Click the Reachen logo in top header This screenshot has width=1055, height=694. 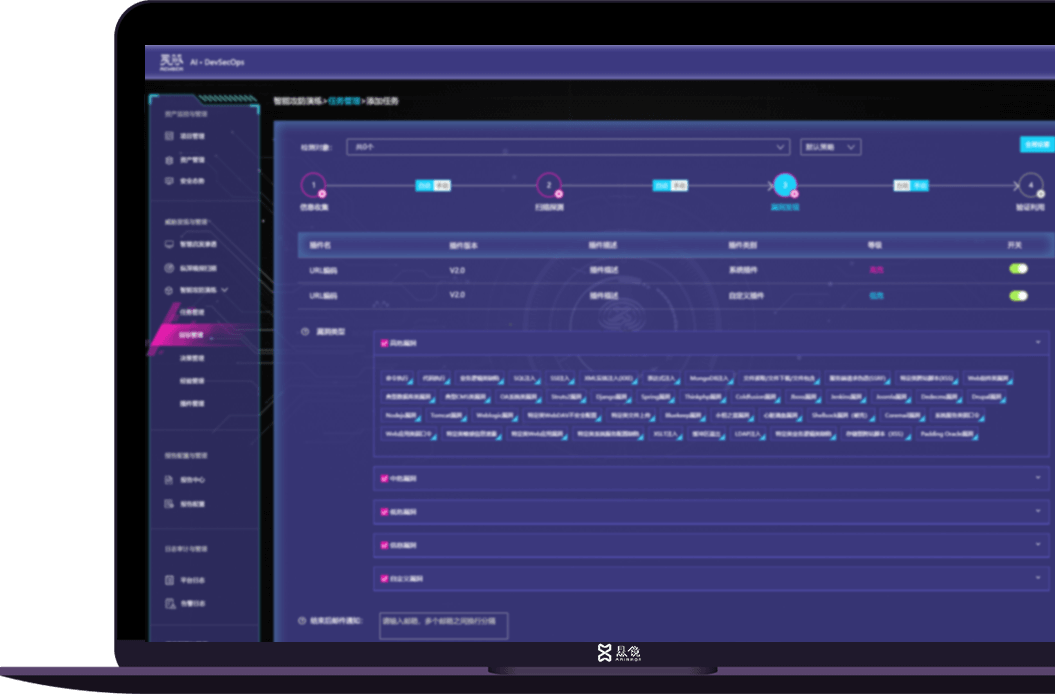click(171, 62)
